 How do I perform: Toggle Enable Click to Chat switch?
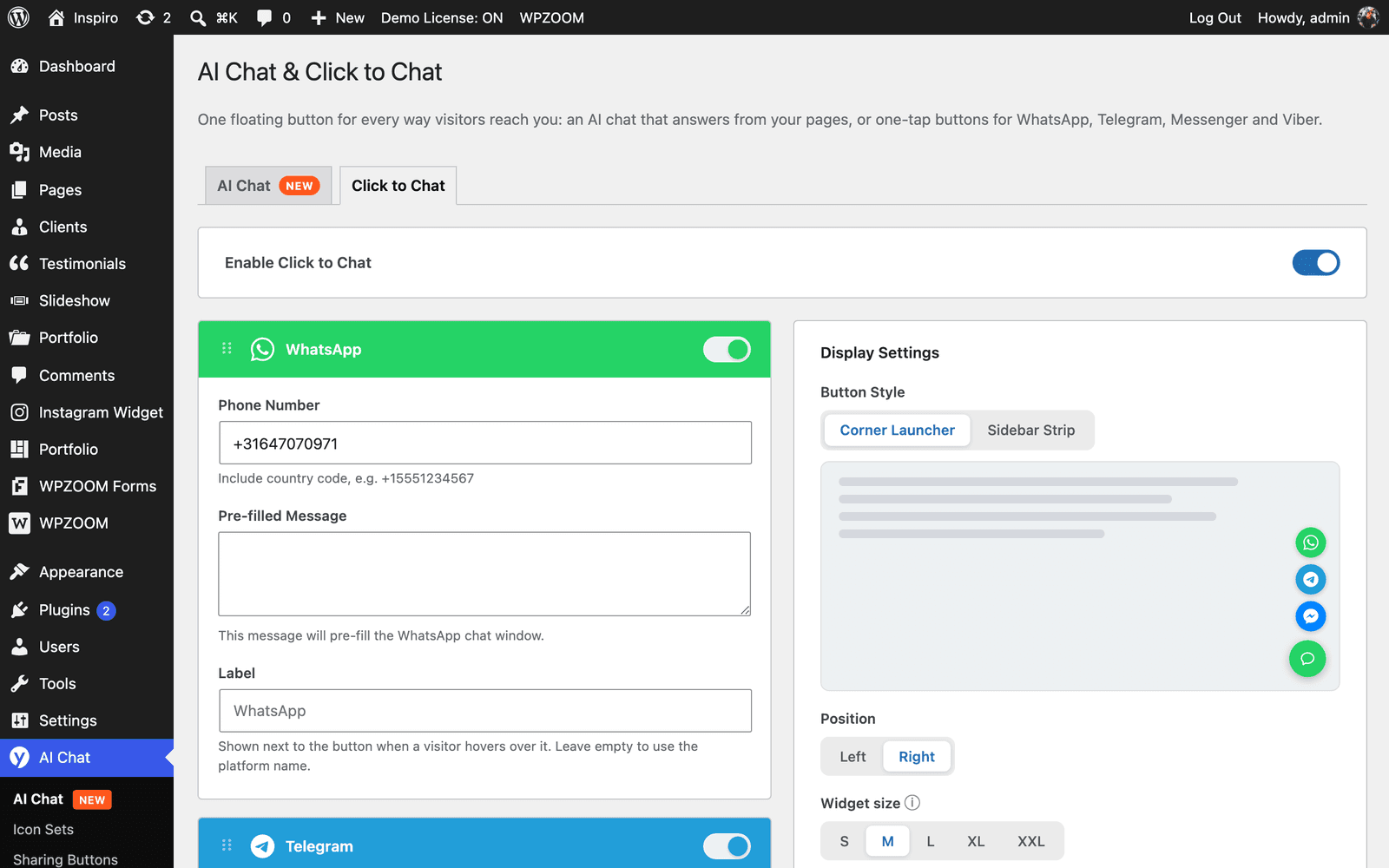(1316, 262)
